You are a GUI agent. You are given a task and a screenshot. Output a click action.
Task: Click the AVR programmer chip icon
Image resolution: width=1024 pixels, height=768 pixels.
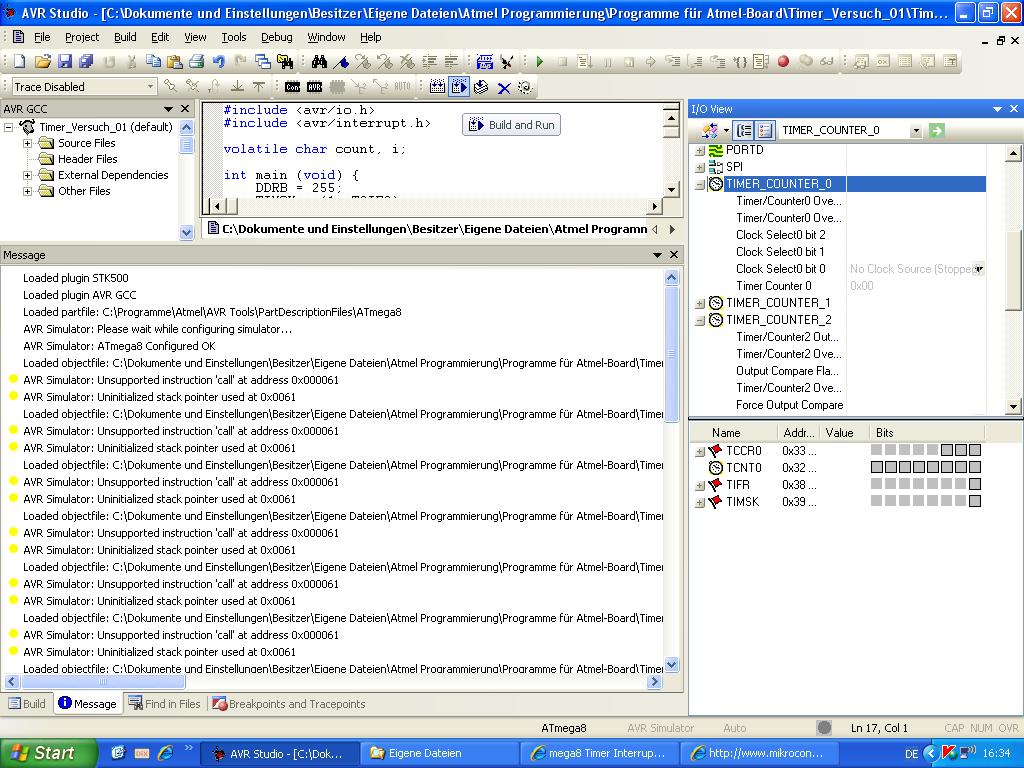coord(315,87)
